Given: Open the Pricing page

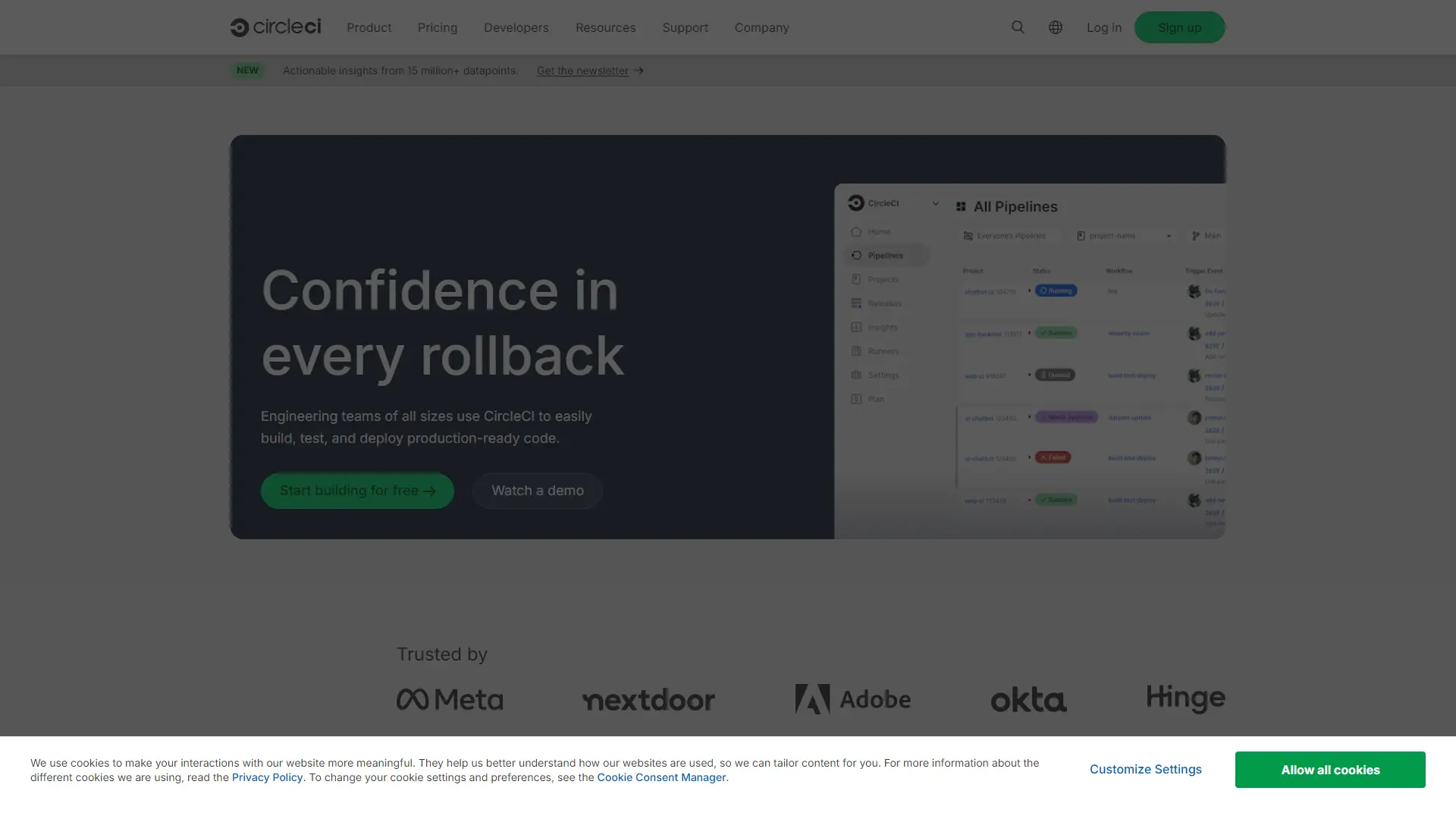Looking at the screenshot, I should (x=438, y=27).
